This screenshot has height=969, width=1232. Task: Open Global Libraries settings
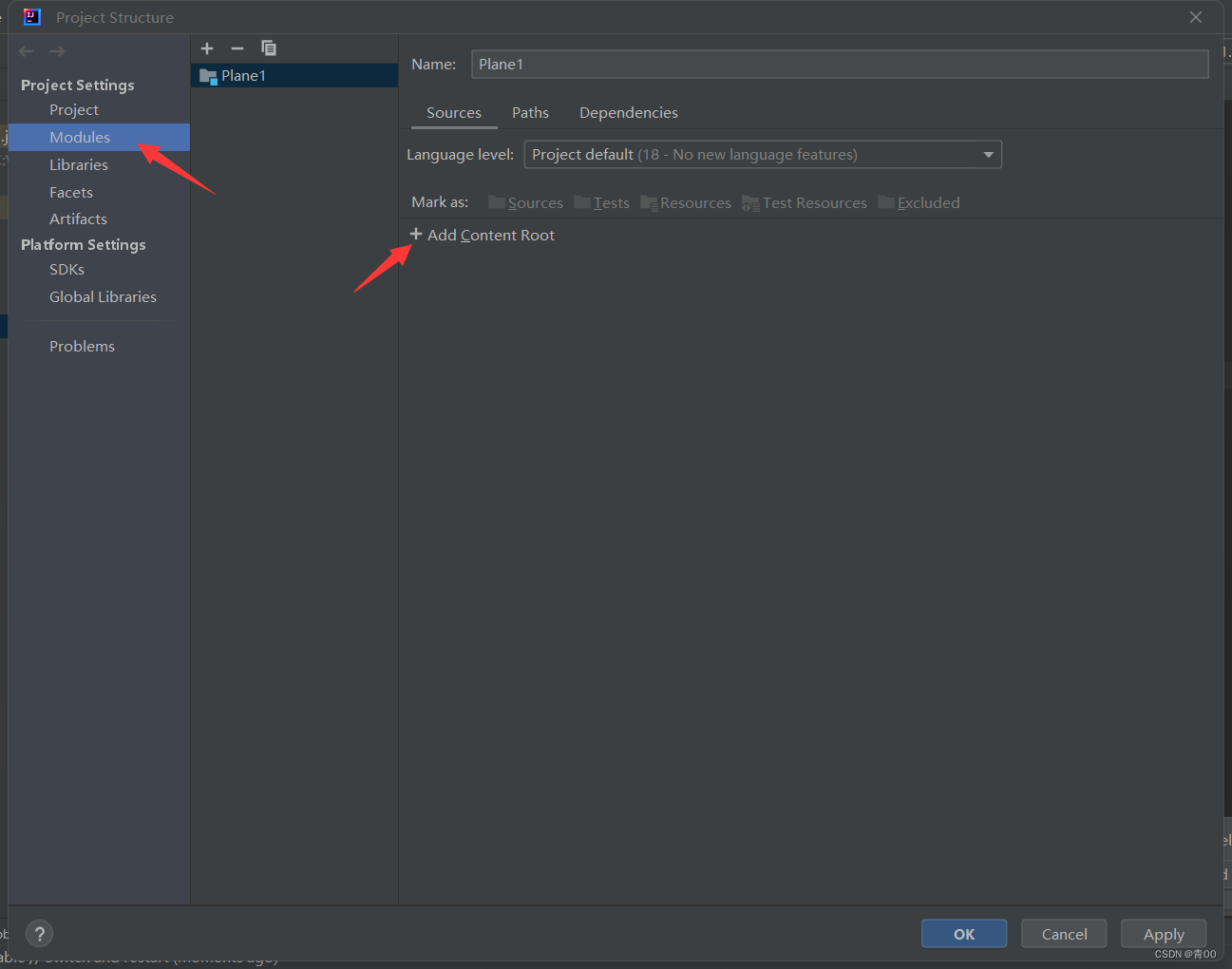103,297
